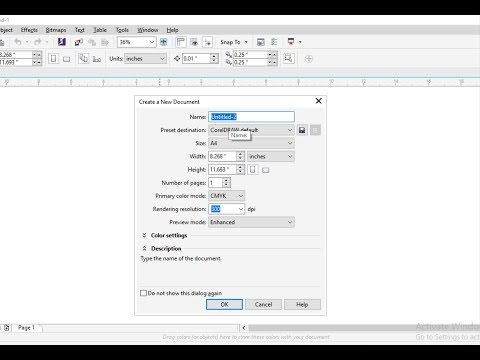Select portrait orientation in property bar
Image resolution: width=480 pixels, height=360 pixels.
pyautogui.click(x=53, y=59)
